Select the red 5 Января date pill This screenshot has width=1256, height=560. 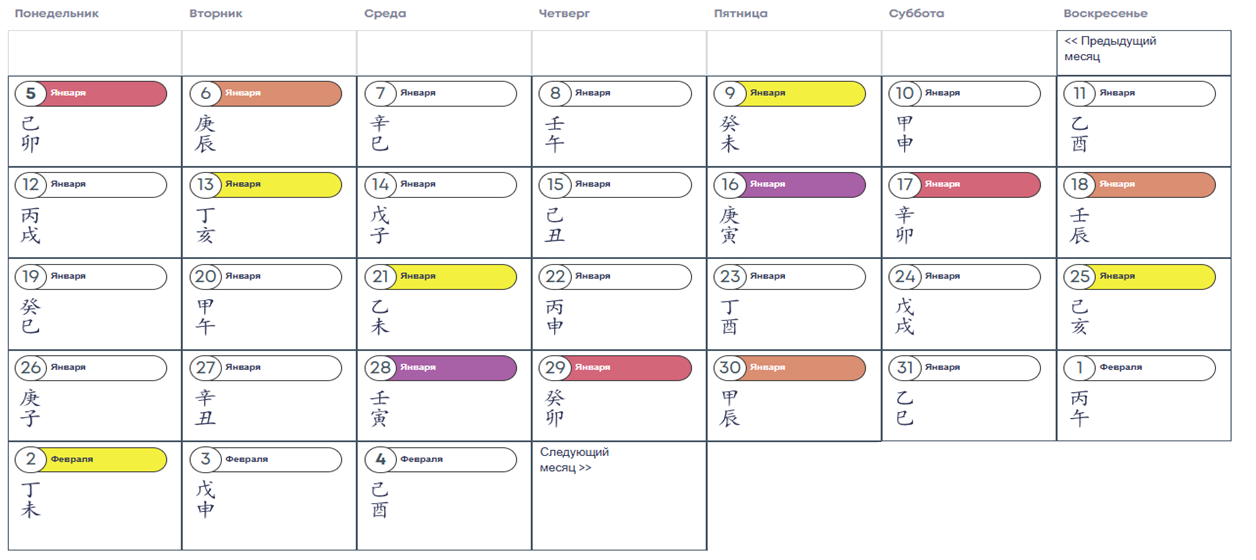pos(91,94)
